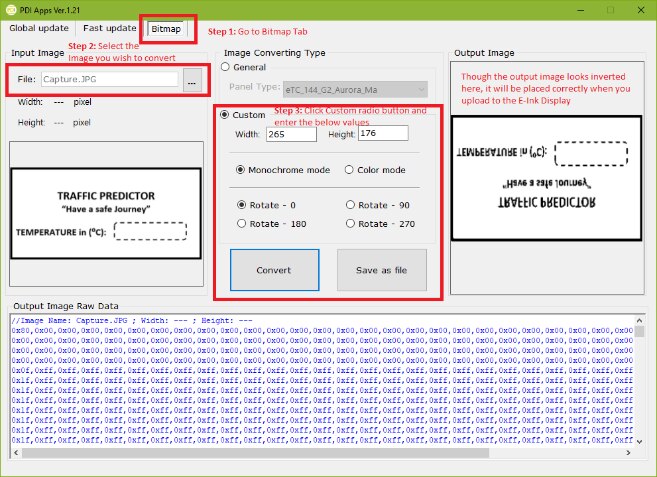Select Rotate - 0 option
657x477 pixels.
(241, 205)
